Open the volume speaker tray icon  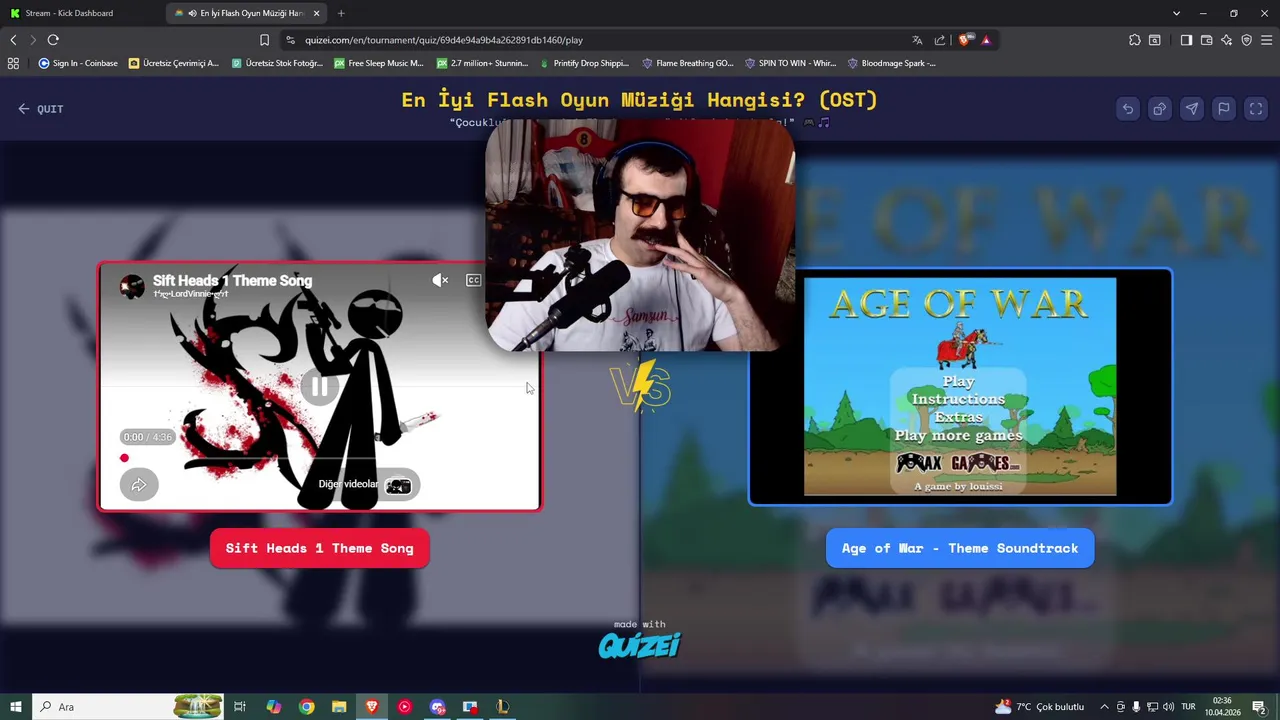point(1168,707)
